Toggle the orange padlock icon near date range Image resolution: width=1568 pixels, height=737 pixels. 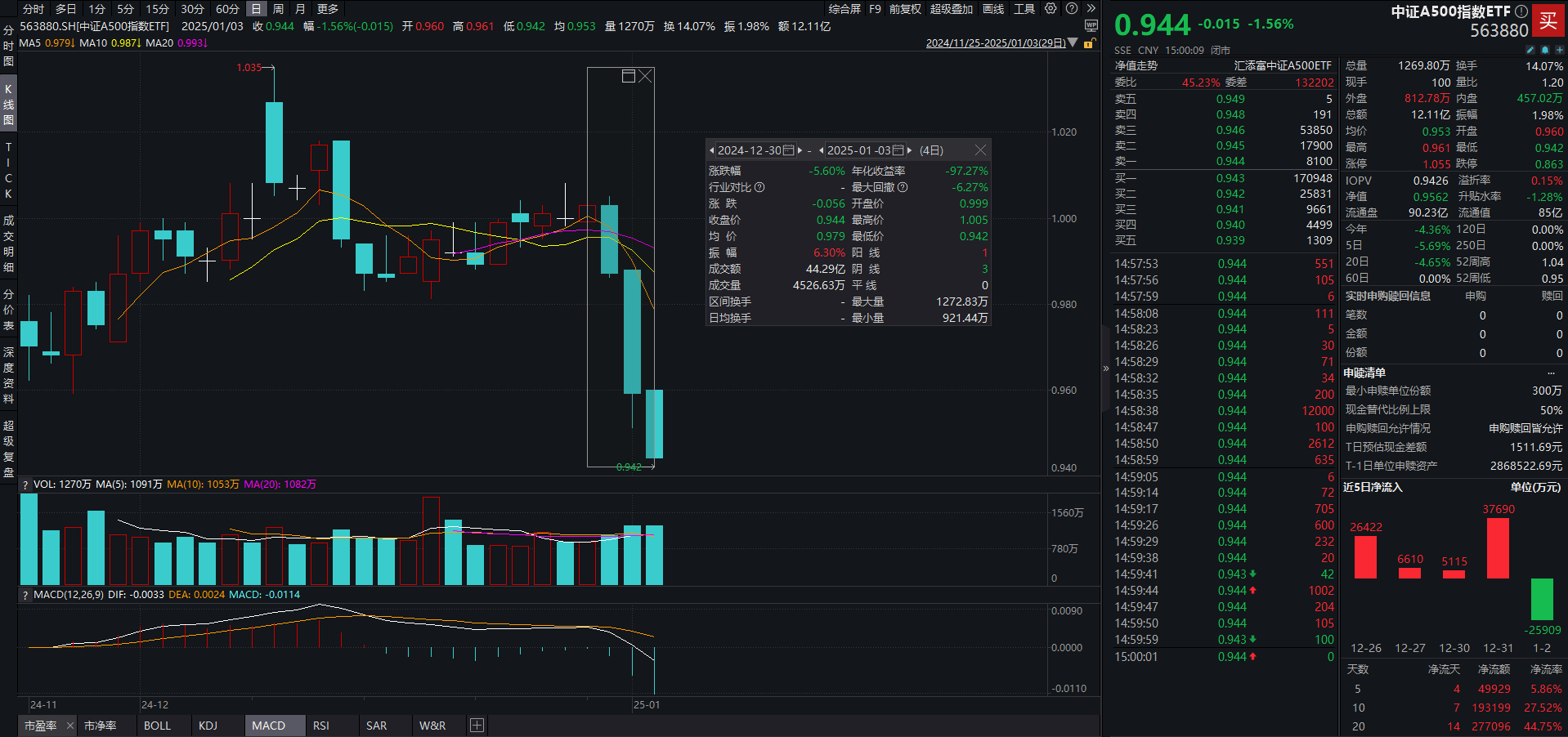[1088, 42]
